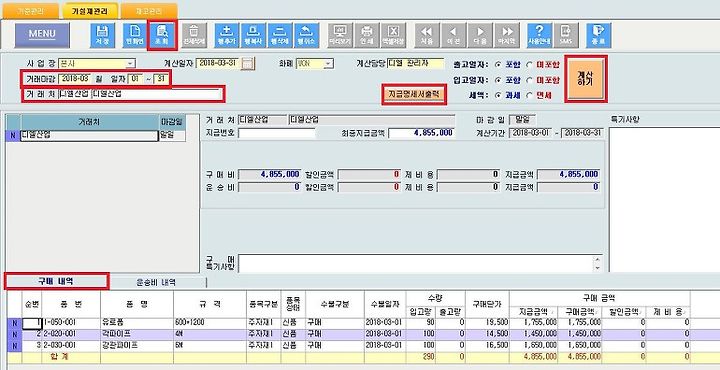Switch to the 기성제관리 top tab
This screenshot has width=720, height=370.
tap(90, 11)
